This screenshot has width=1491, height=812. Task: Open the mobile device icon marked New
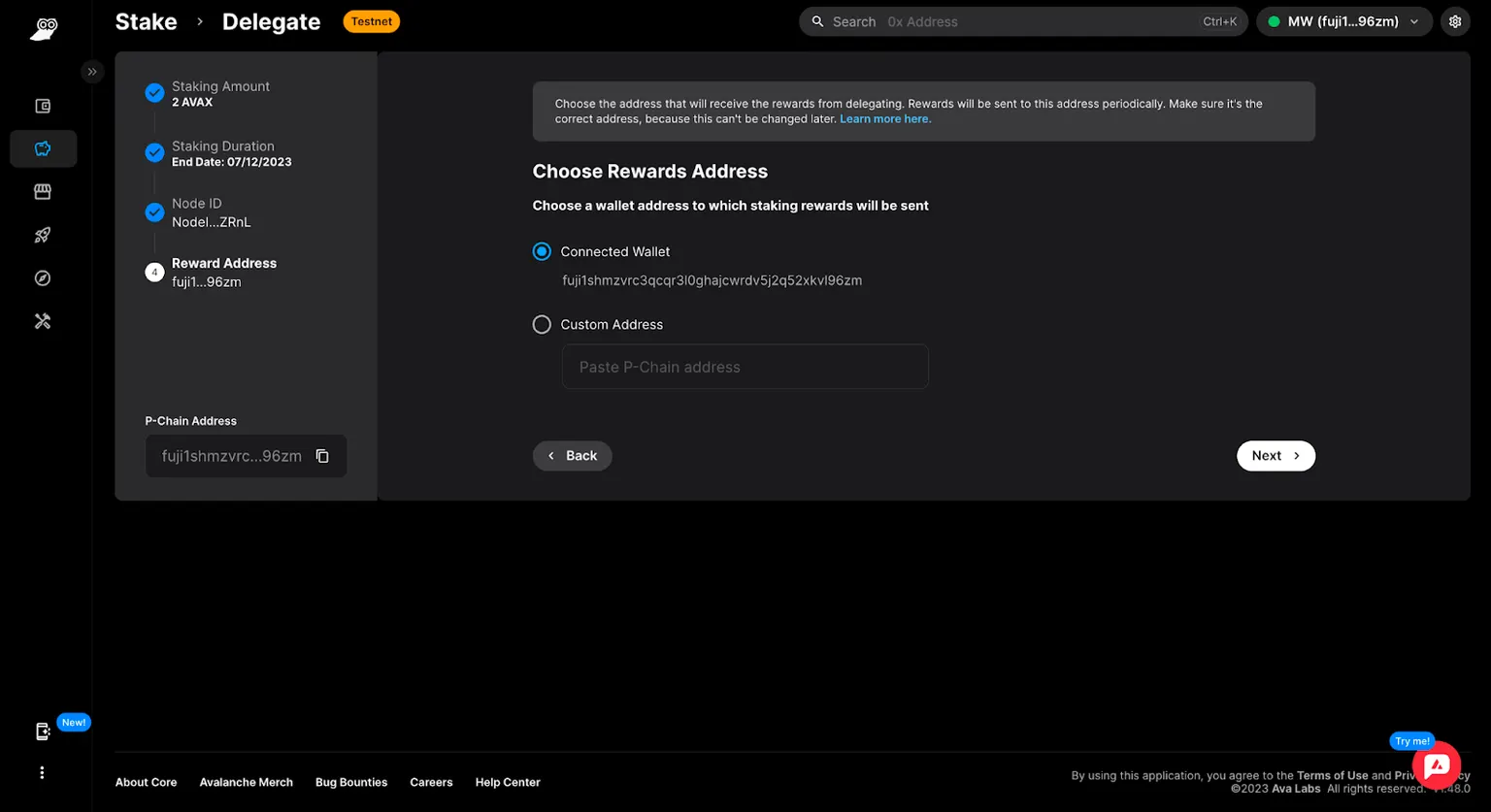pyautogui.click(x=43, y=731)
